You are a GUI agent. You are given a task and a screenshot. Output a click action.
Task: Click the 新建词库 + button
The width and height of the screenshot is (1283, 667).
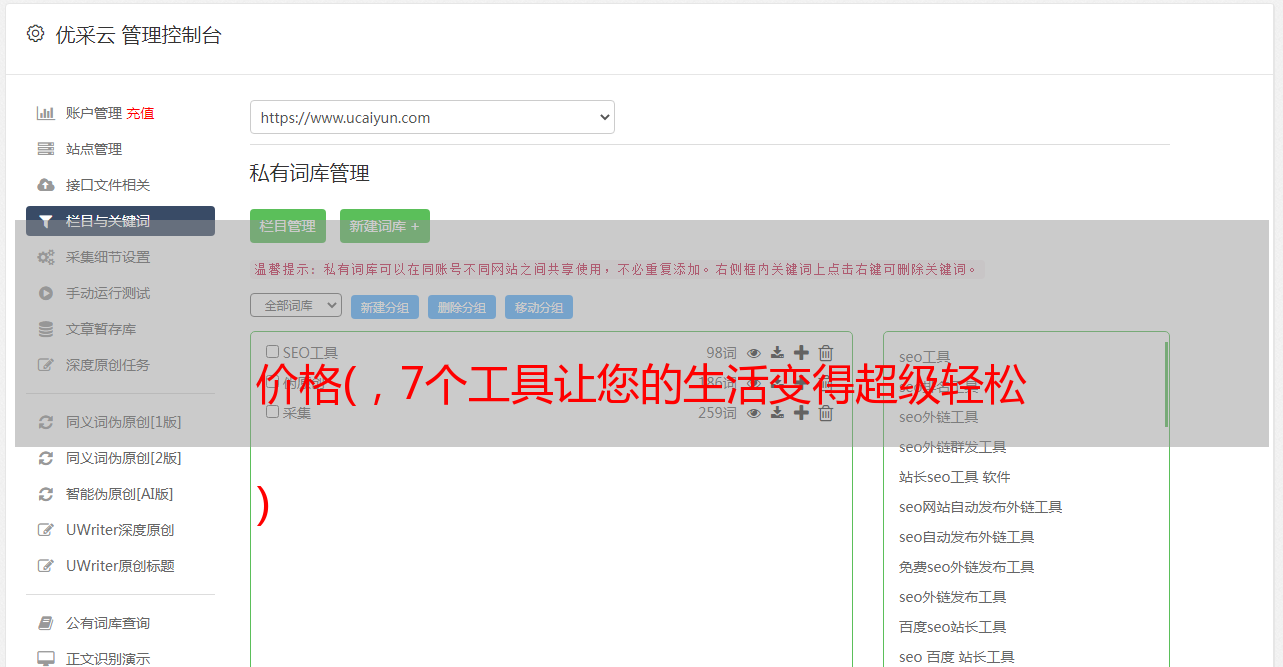[x=385, y=226]
